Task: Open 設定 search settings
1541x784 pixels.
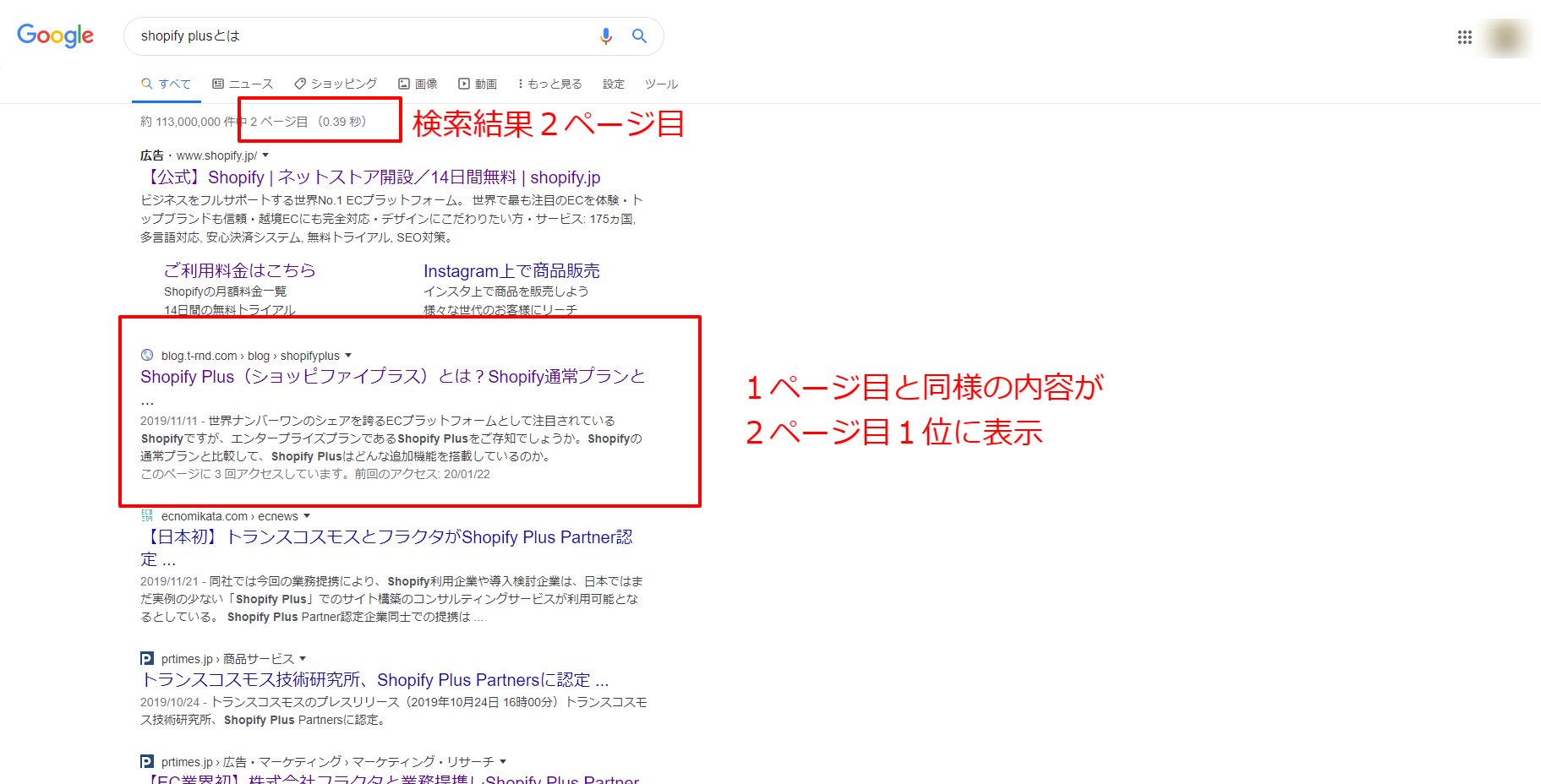Action: [x=614, y=84]
